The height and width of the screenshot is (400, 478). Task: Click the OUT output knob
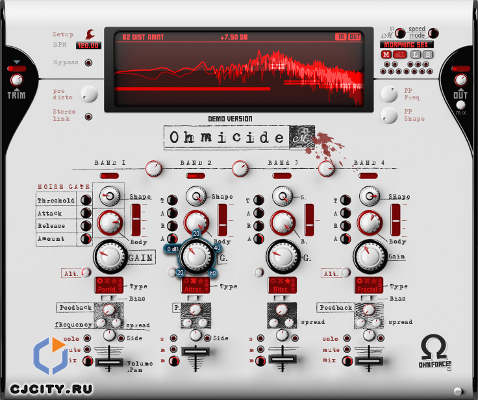point(461,80)
